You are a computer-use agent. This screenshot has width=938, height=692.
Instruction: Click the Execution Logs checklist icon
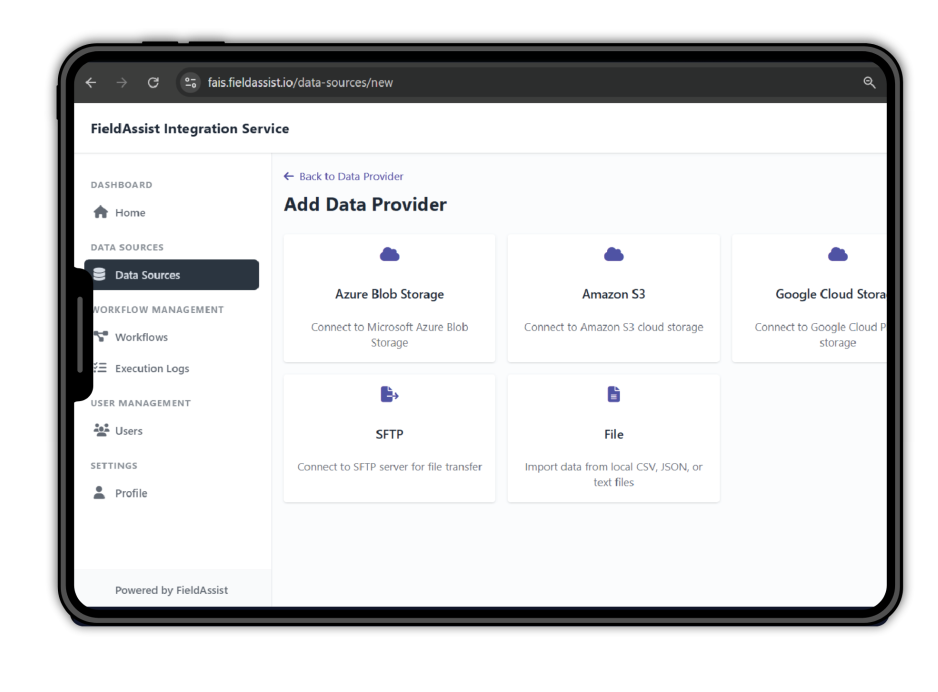tap(100, 368)
